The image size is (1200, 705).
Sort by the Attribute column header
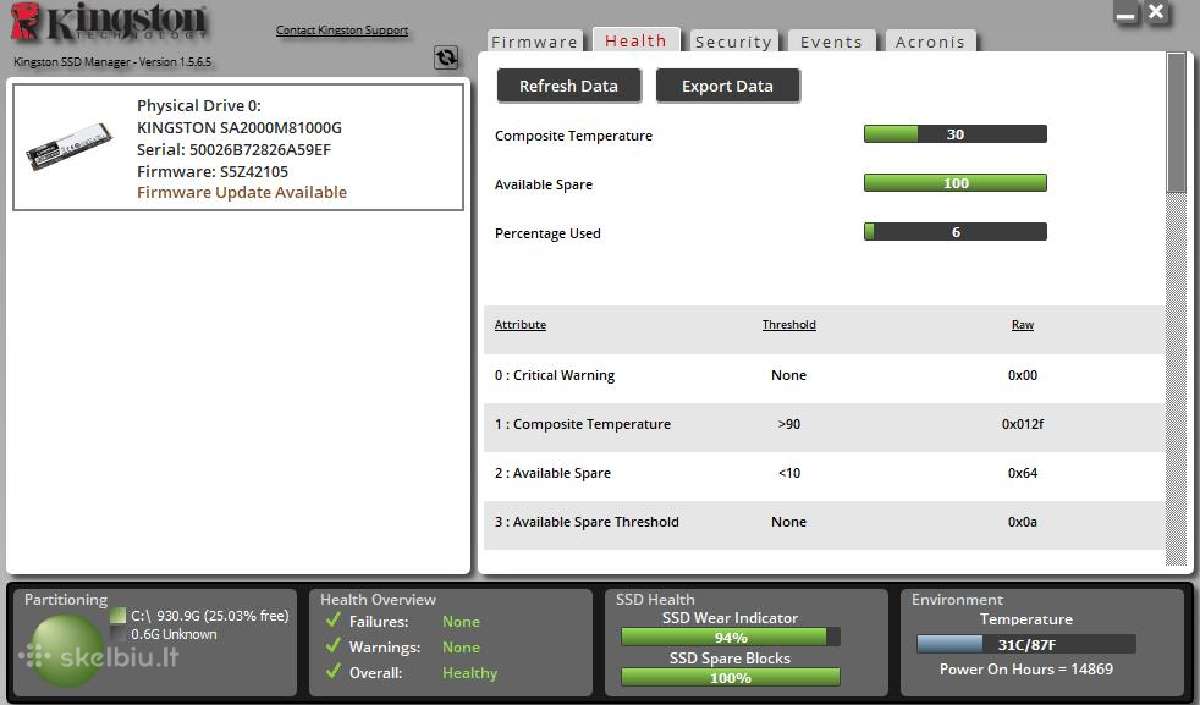coord(520,325)
